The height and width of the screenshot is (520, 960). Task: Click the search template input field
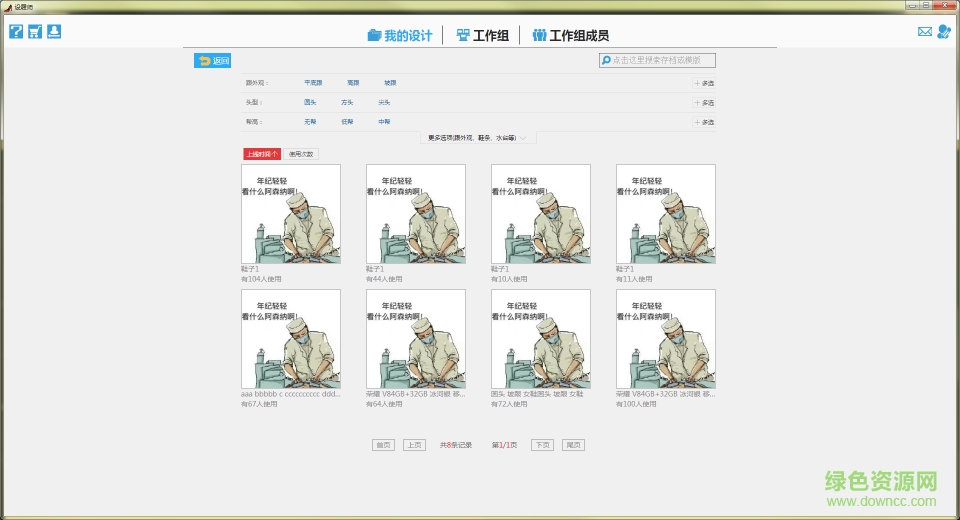coord(662,61)
